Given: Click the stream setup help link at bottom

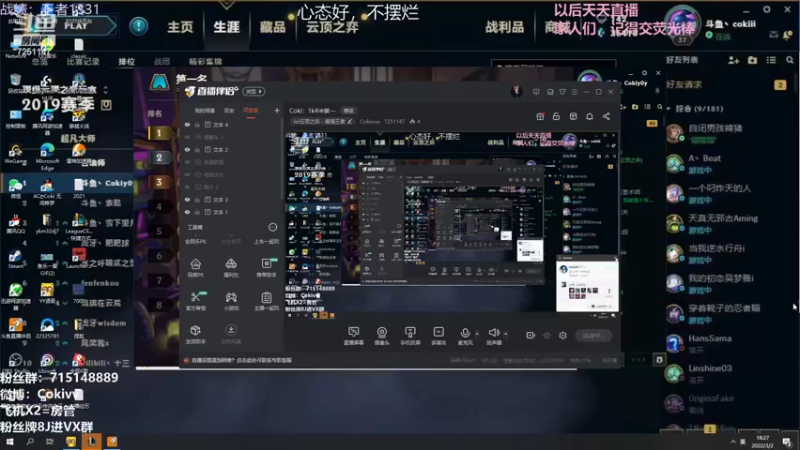Looking at the screenshot, I should [241, 360].
